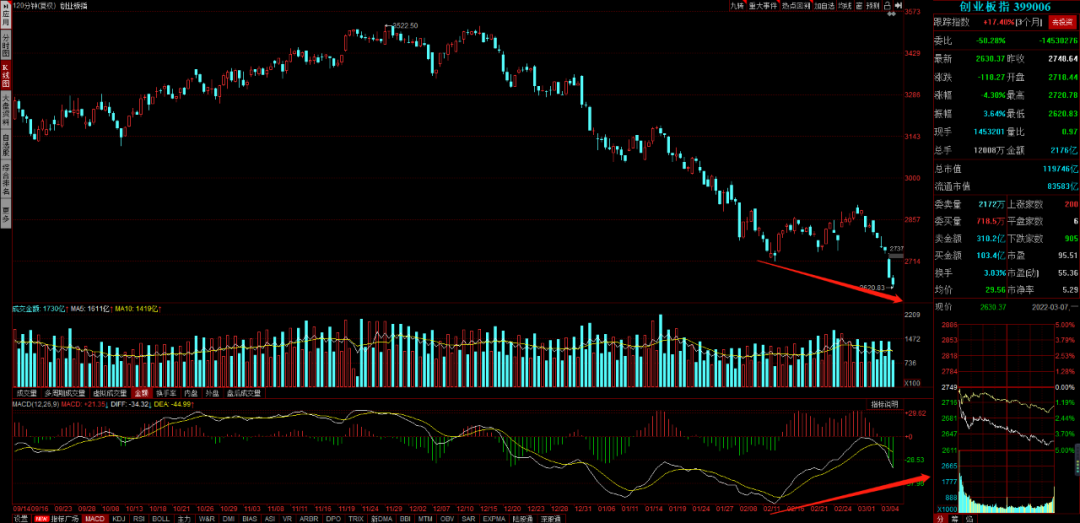Select 虚拟成交量 tab
Viewport: 1080px width, 523px height.
coord(110,393)
